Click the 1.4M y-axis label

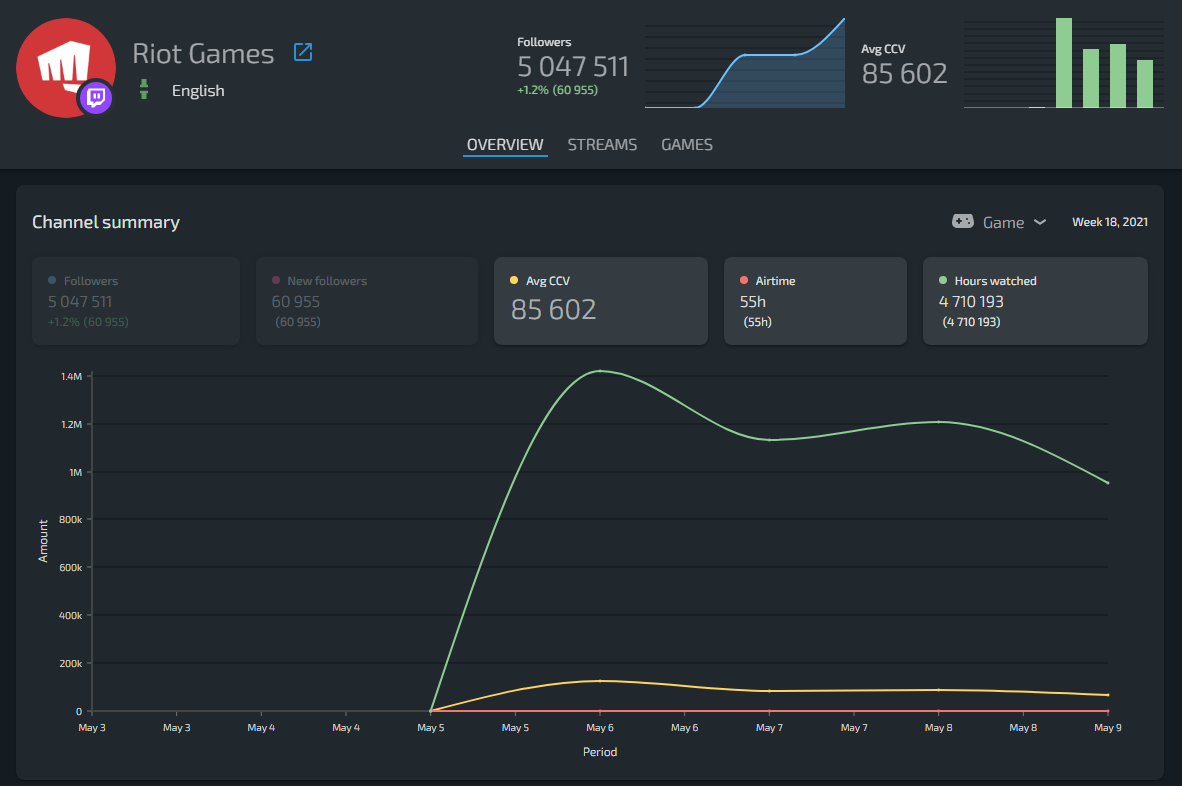(x=72, y=377)
